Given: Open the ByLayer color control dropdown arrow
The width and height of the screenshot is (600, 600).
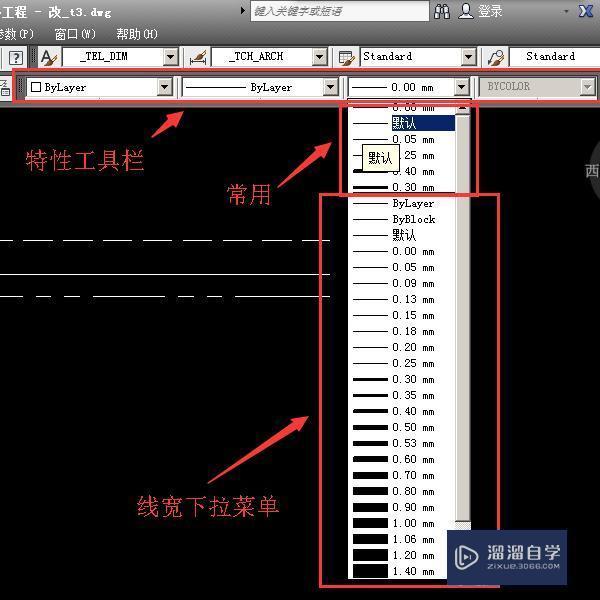Looking at the screenshot, I should (165, 87).
